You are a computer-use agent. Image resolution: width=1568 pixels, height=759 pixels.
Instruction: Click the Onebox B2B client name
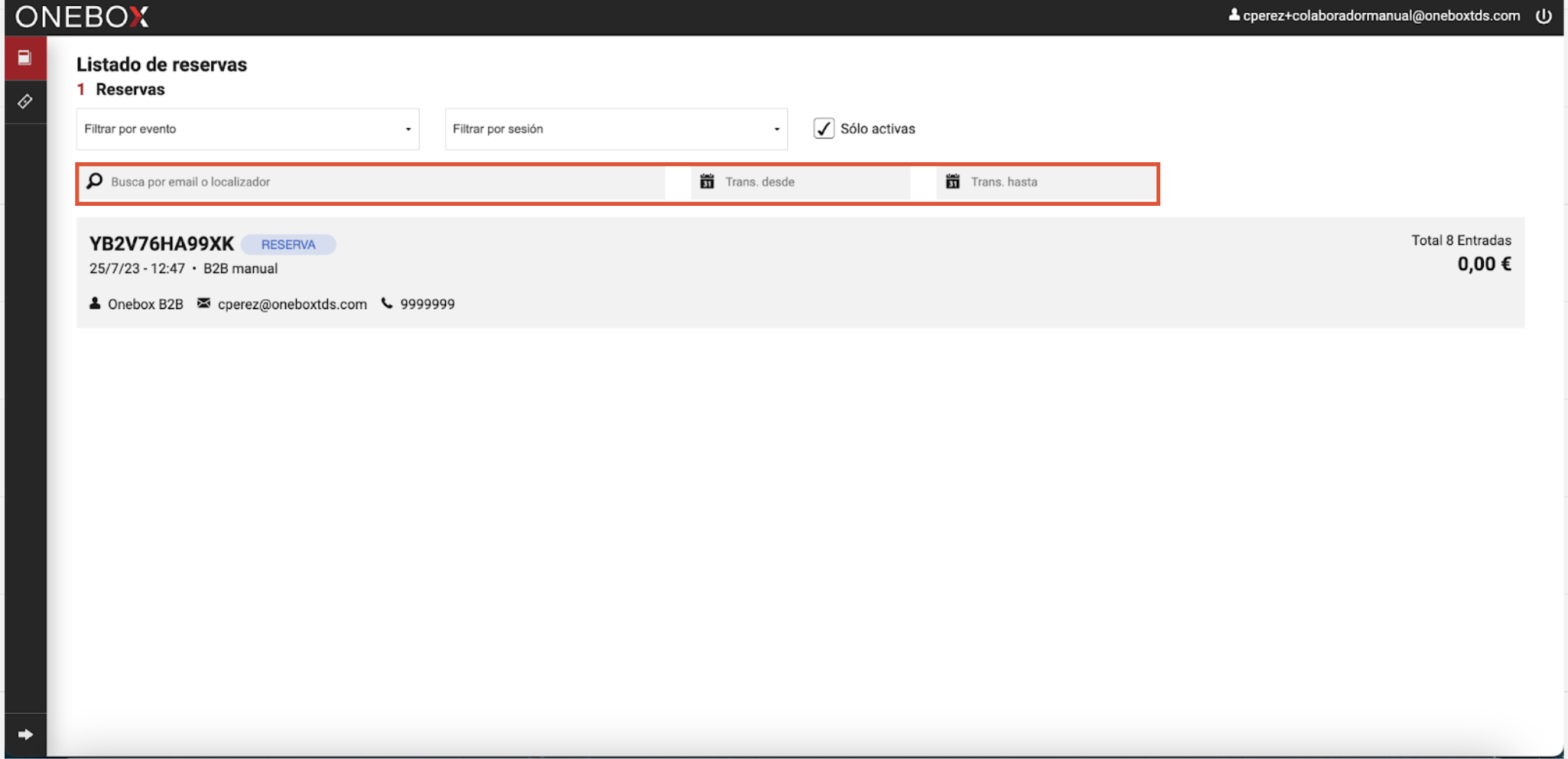(x=145, y=305)
